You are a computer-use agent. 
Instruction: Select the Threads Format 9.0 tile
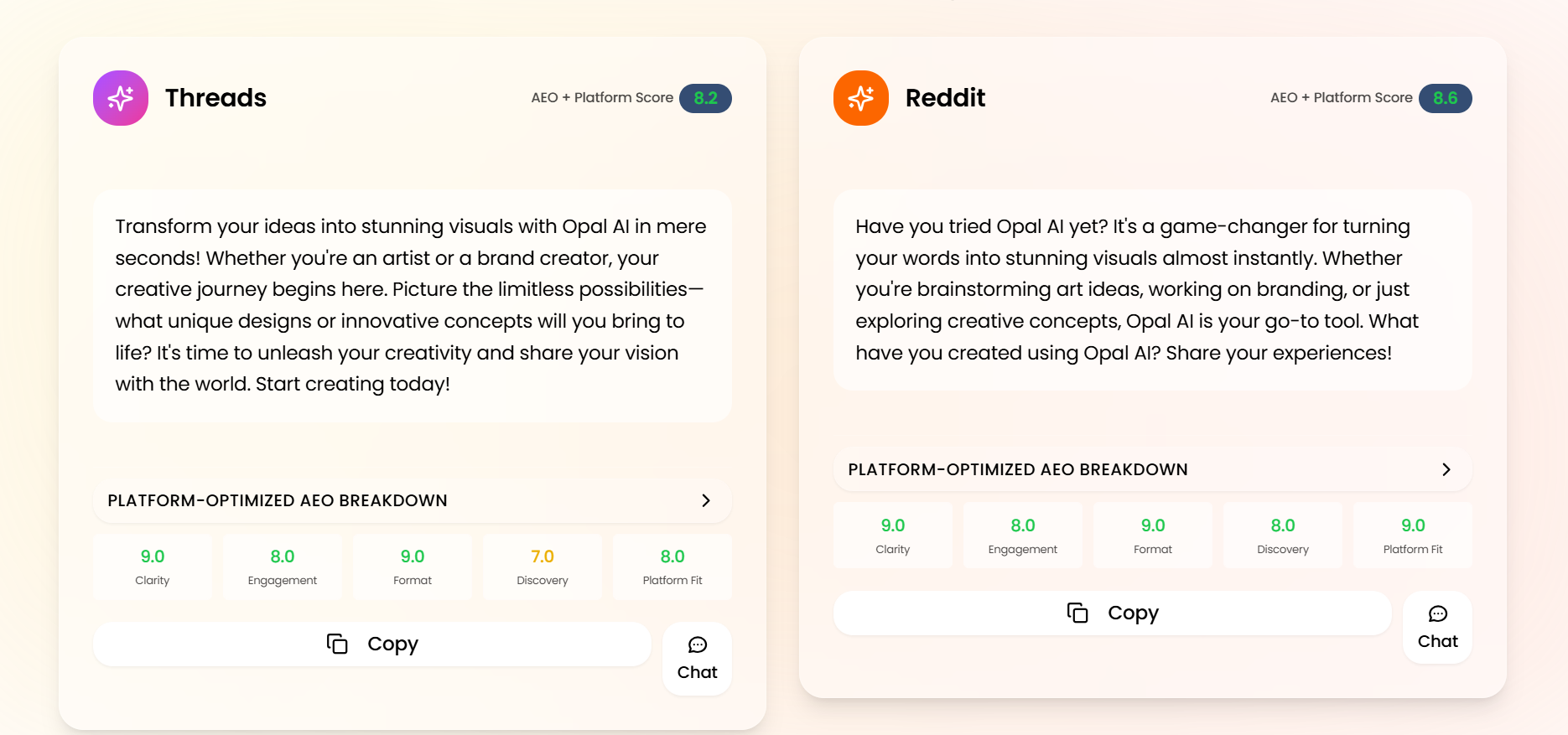tap(413, 567)
